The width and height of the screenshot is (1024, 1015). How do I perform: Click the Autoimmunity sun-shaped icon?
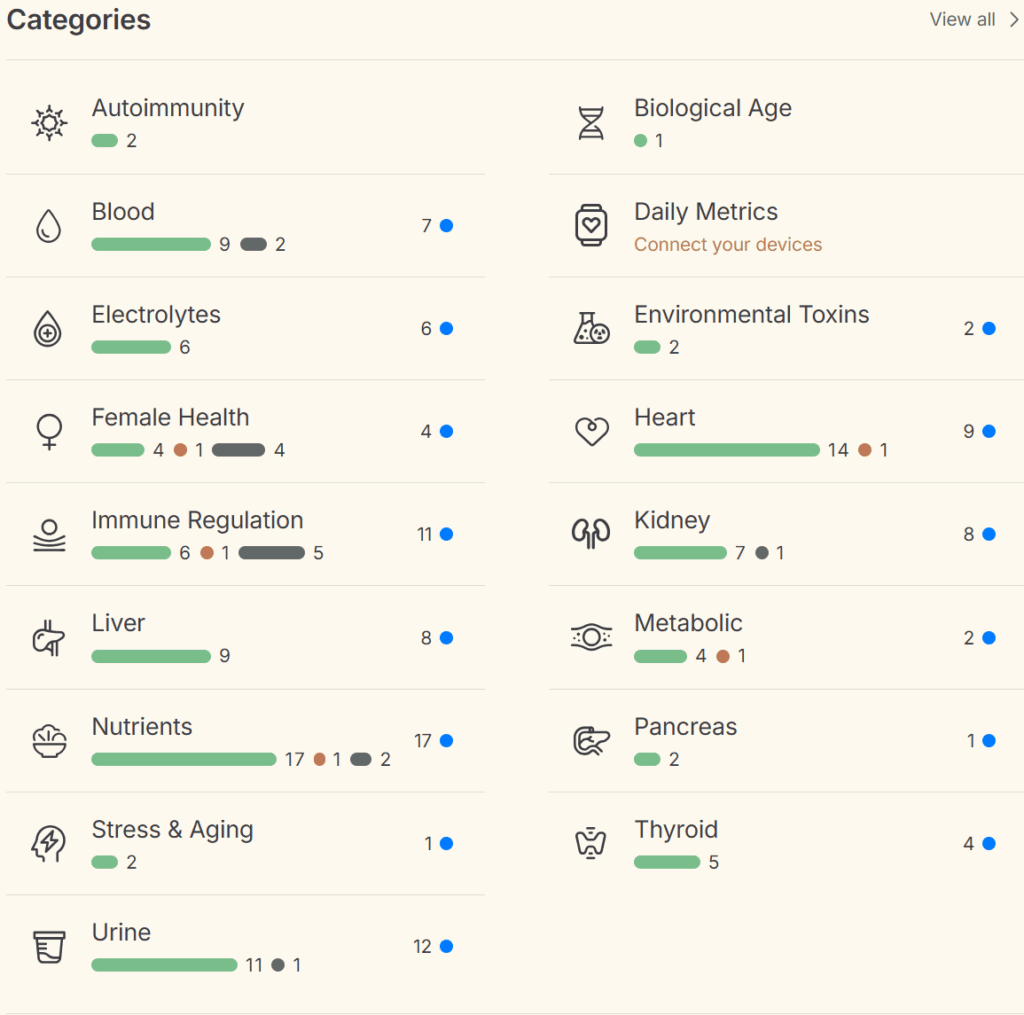pos(49,123)
